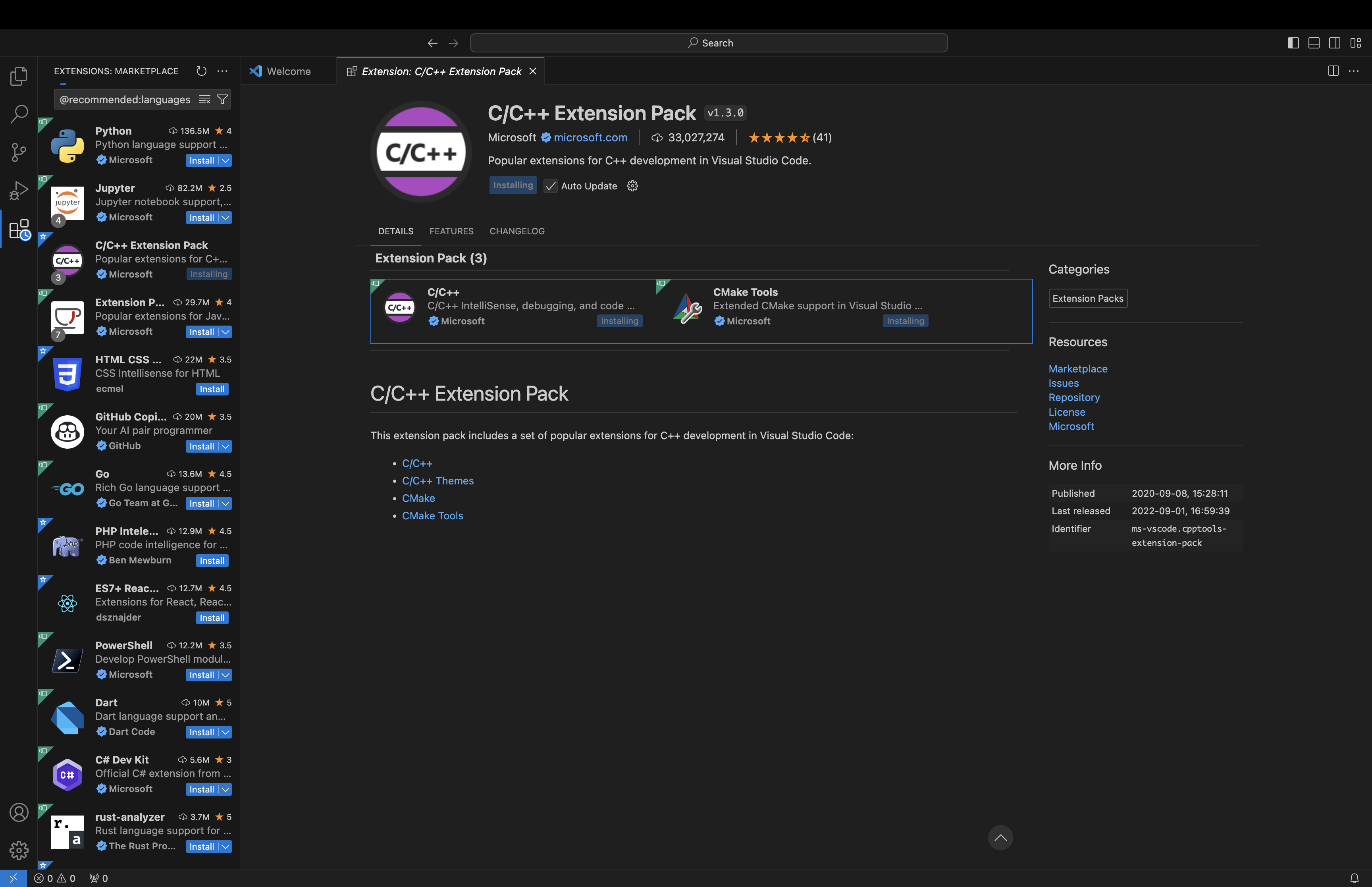This screenshot has width=1372, height=887.
Task: Select C/C++ Extension Pack list item
Action: [139, 260]
